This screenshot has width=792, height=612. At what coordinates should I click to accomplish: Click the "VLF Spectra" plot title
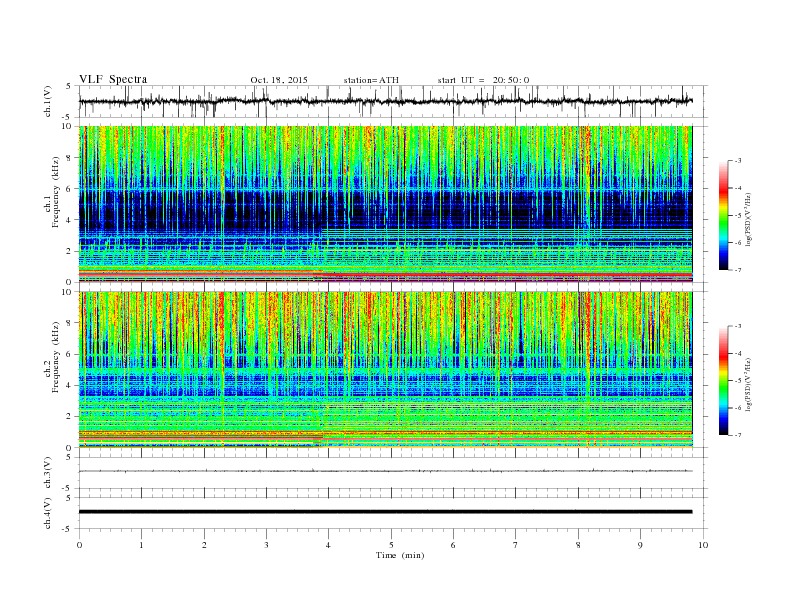(x=113, y=79)
